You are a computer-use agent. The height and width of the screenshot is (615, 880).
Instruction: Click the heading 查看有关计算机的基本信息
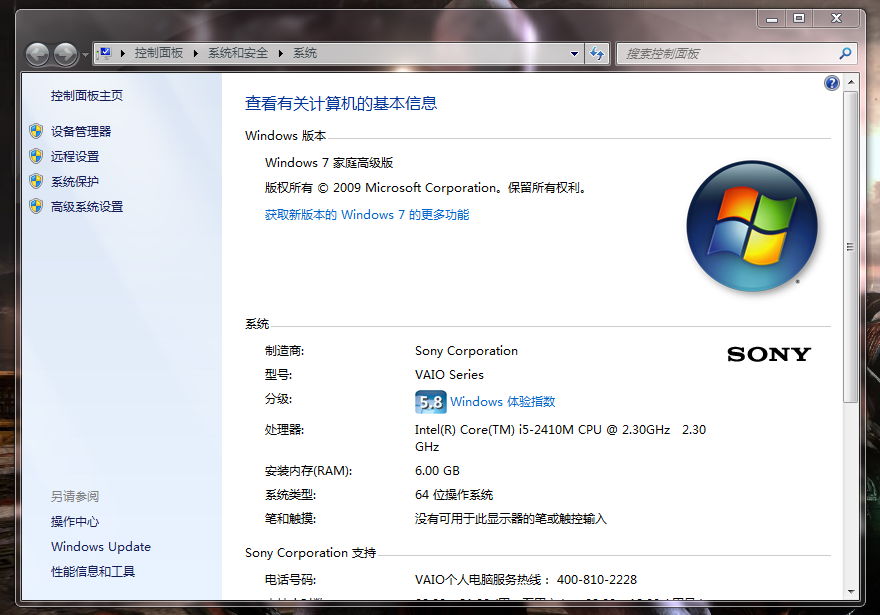tap(341, 103)
